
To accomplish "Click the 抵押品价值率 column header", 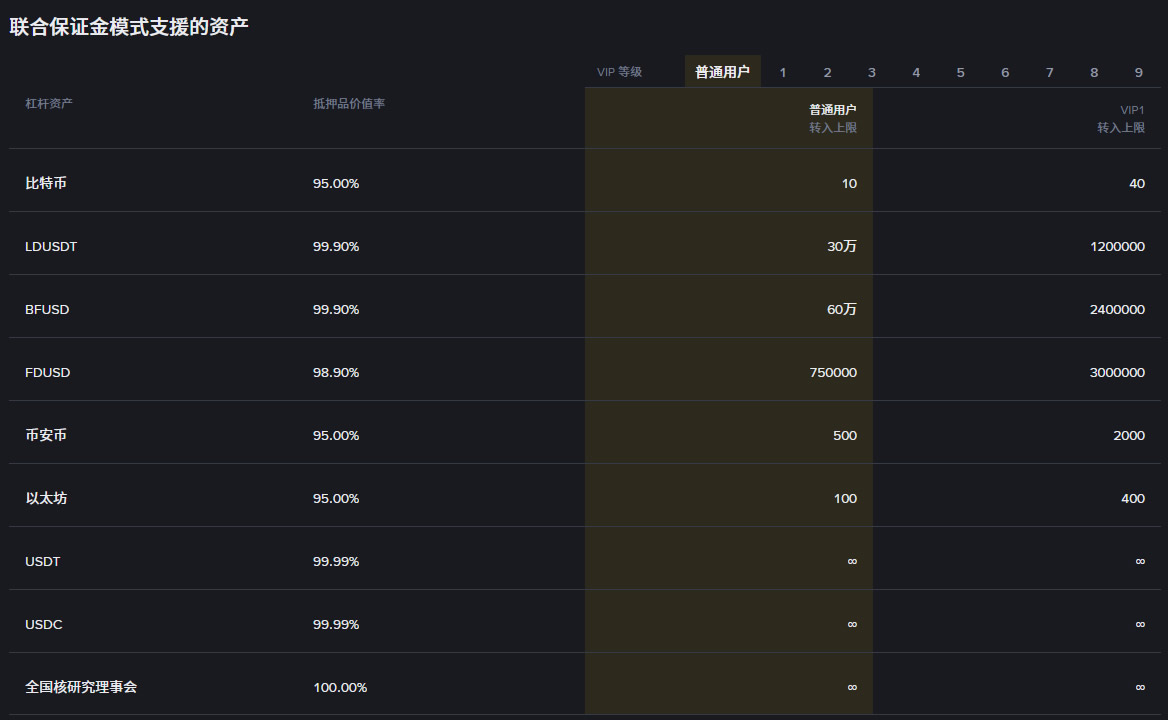I will 349,104.
